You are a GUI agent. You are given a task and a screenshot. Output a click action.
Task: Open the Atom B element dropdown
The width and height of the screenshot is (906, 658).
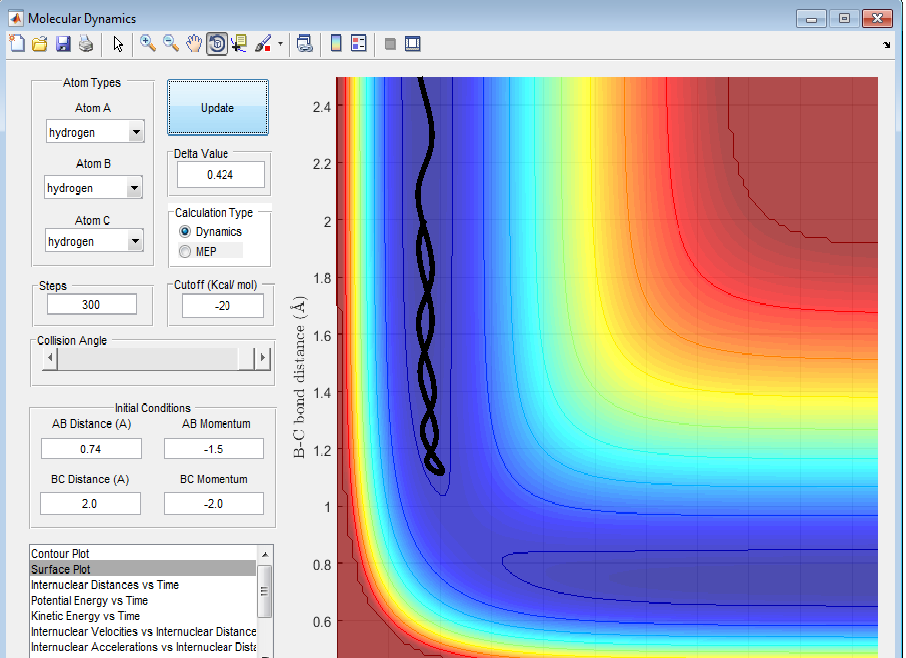133,188
